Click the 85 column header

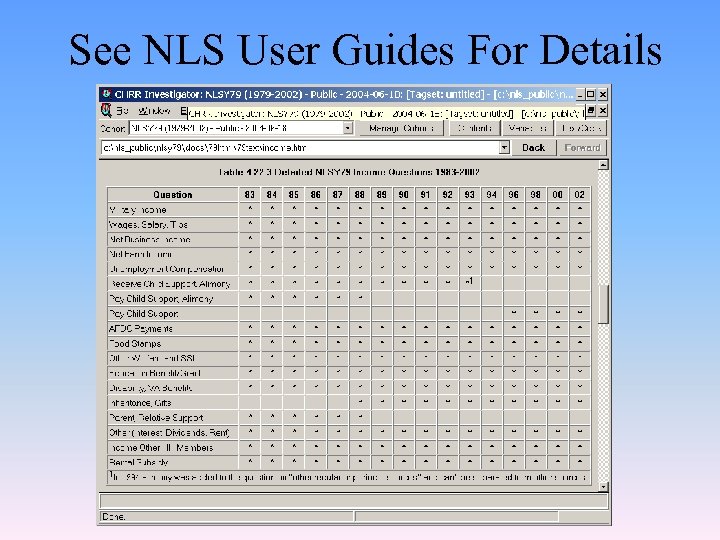(x=294, y=195)
